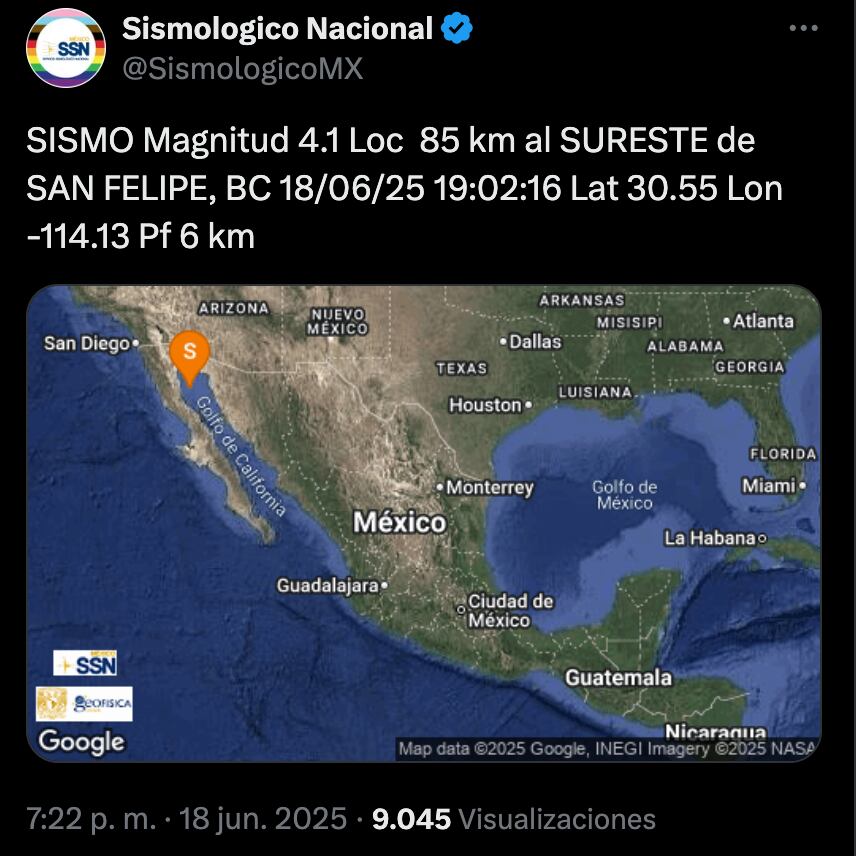
Task: Click the Google logo on the map
Action: 81,742
